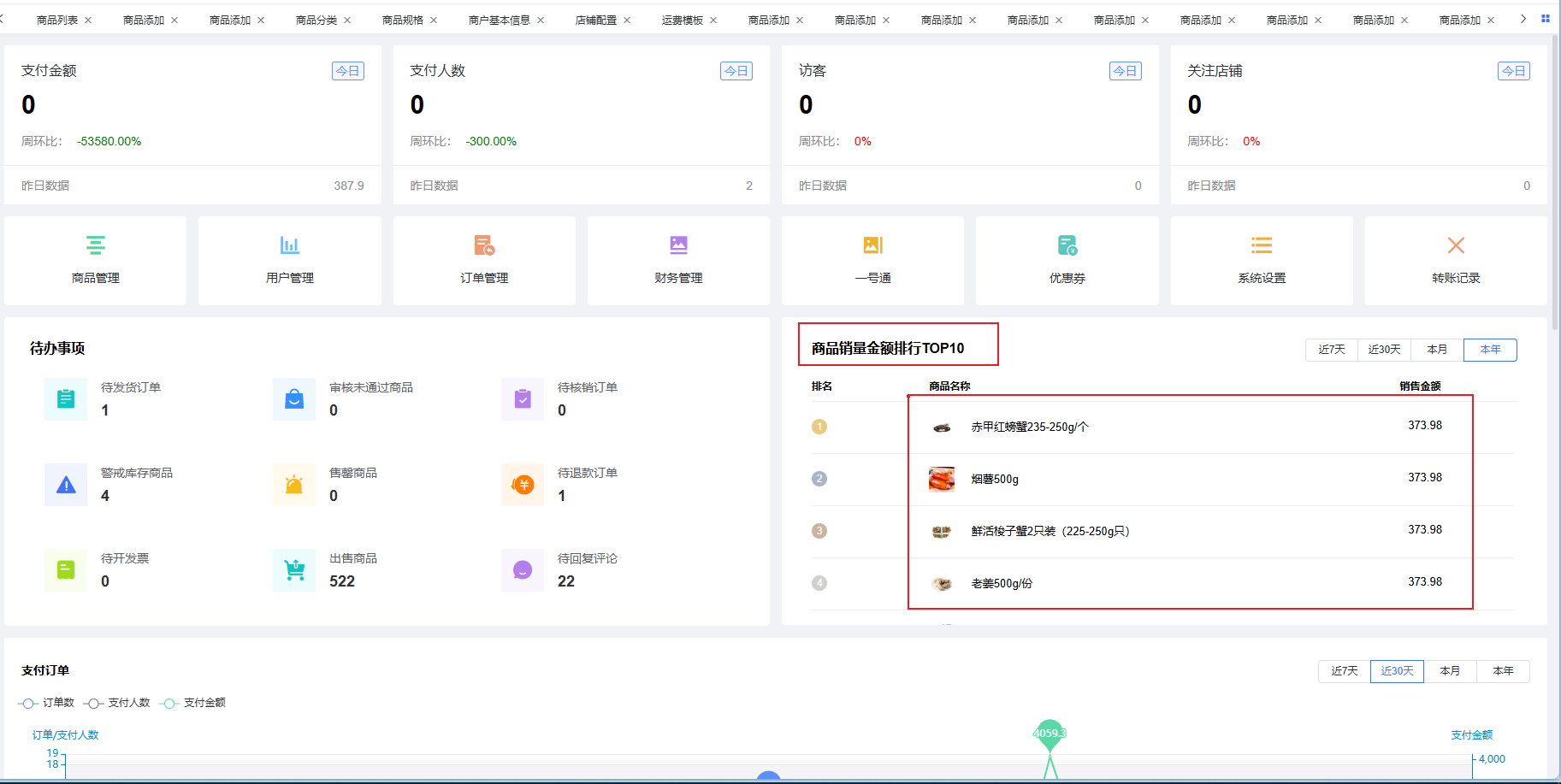The image size is (1561, 784).
Task: Select 近7天 in sales ranking filter
Action: (x=1332, y=350)
